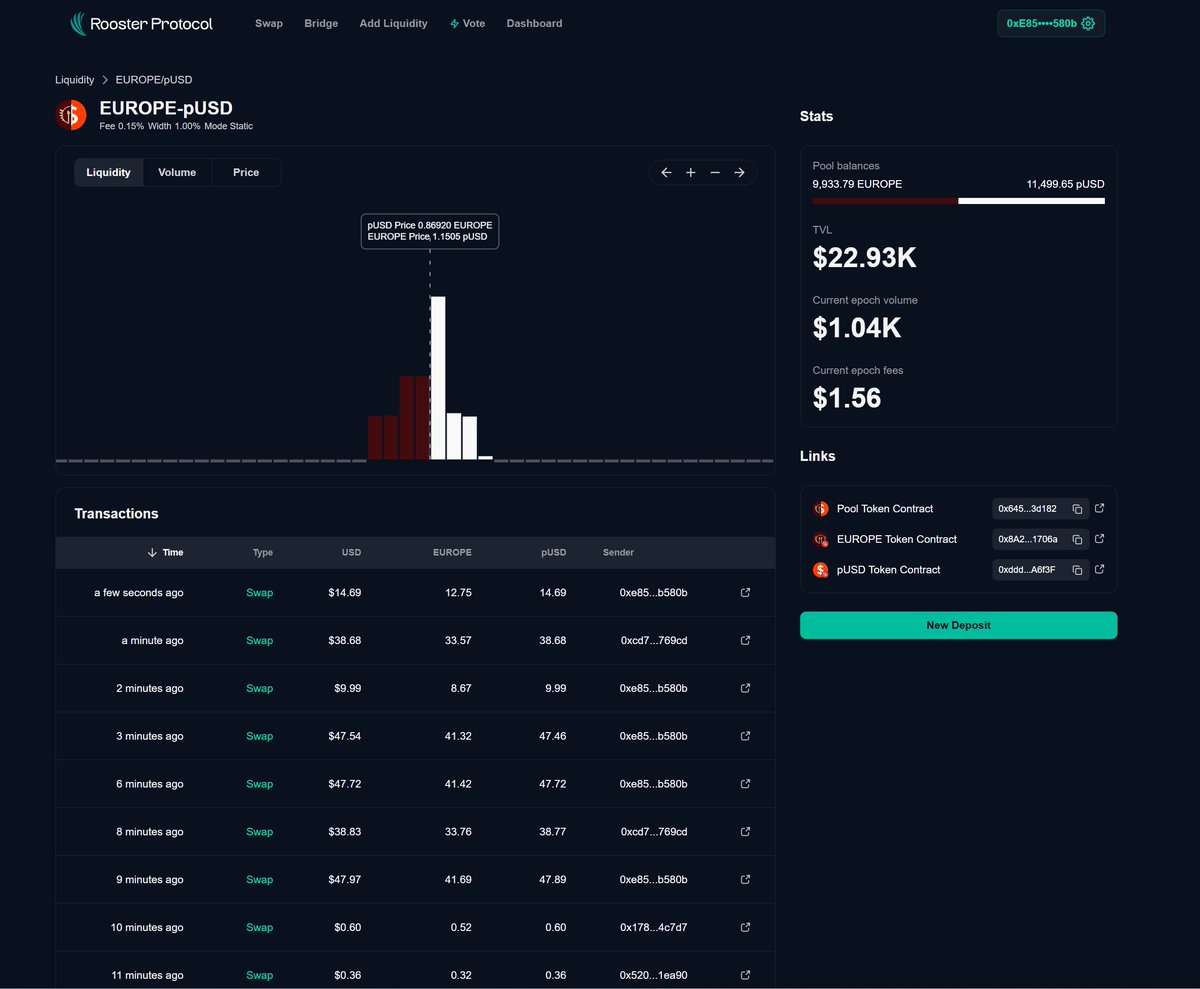1200x989 pixels.
Task: Click the Pool Token Contract icon
Action: click(821, 509)
